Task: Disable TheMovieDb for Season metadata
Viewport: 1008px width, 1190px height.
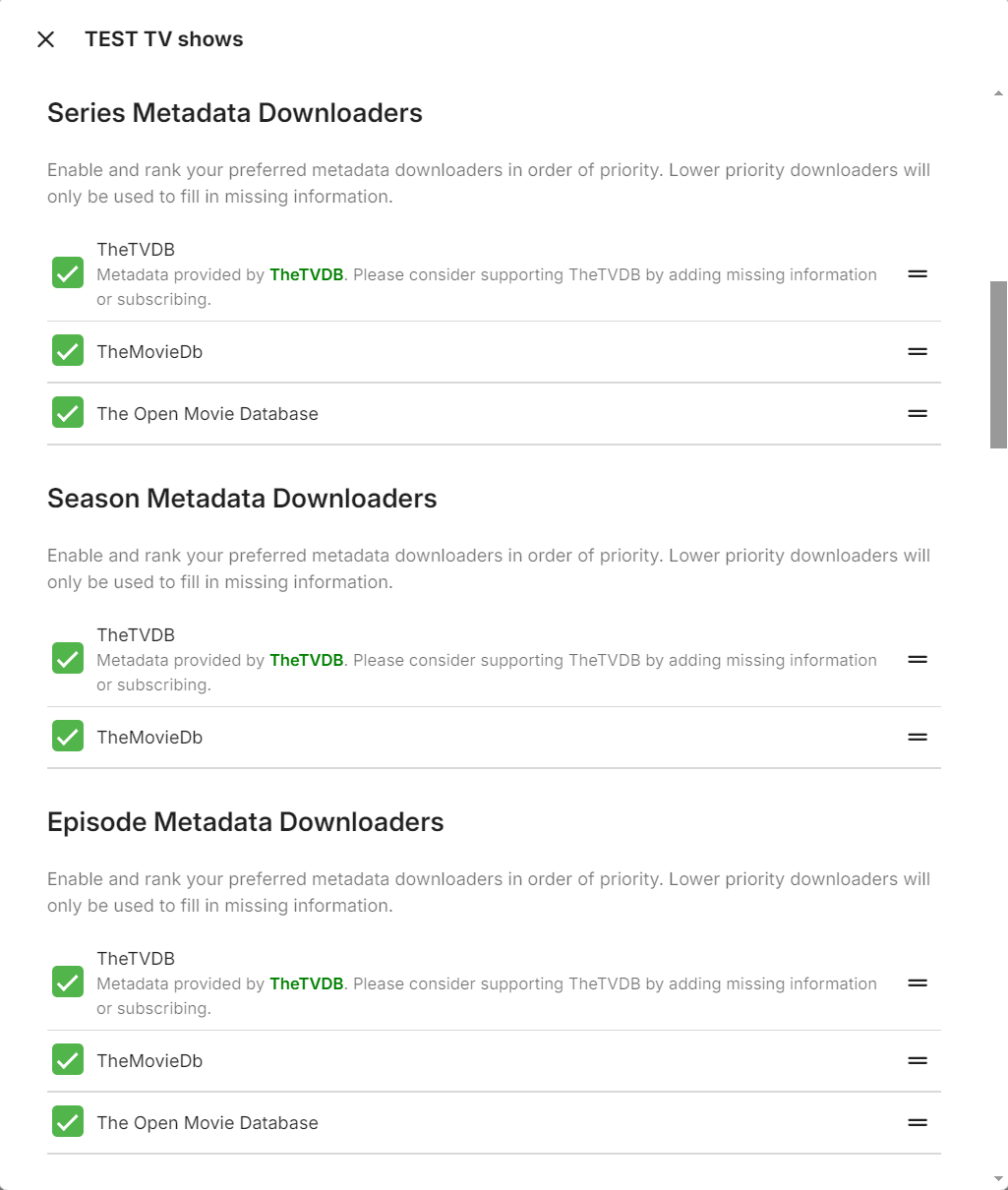Action: click(x=68, y=736)
